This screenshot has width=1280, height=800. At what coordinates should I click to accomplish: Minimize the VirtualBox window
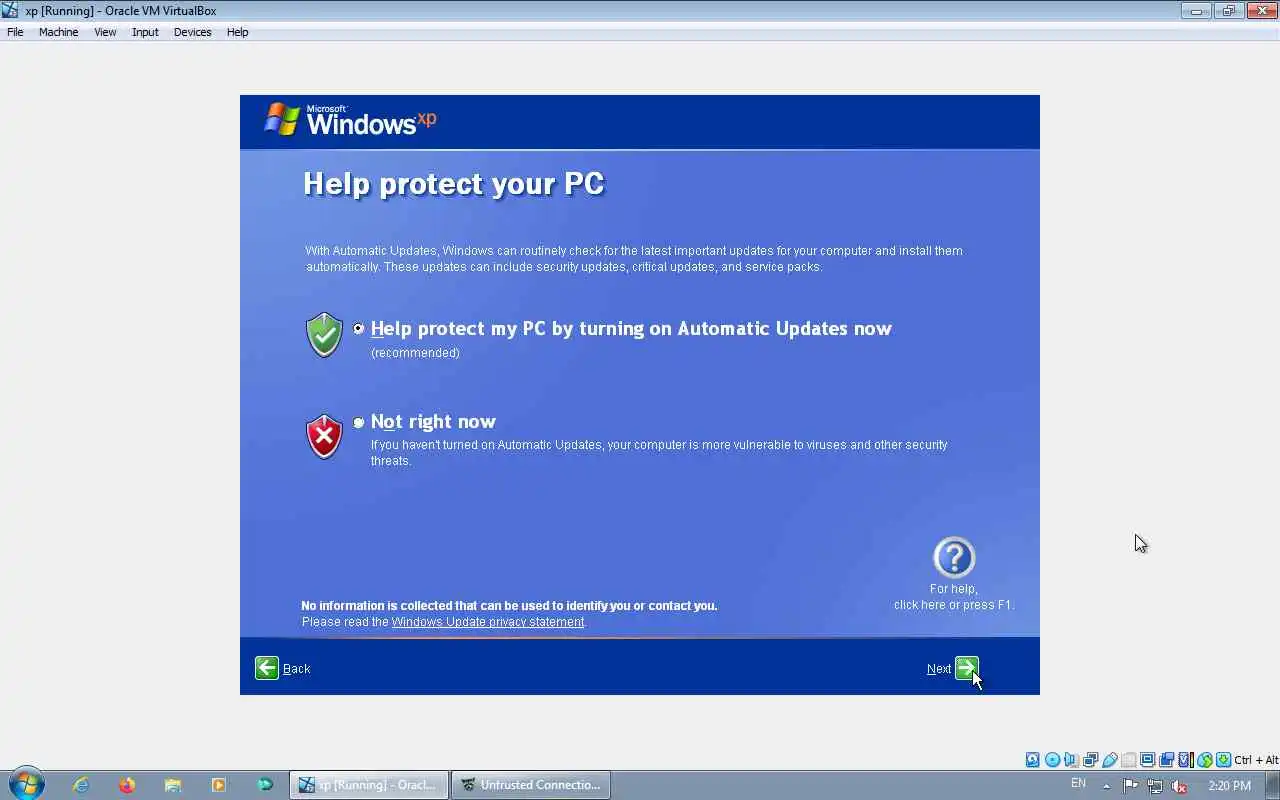tap(1196, 11)
